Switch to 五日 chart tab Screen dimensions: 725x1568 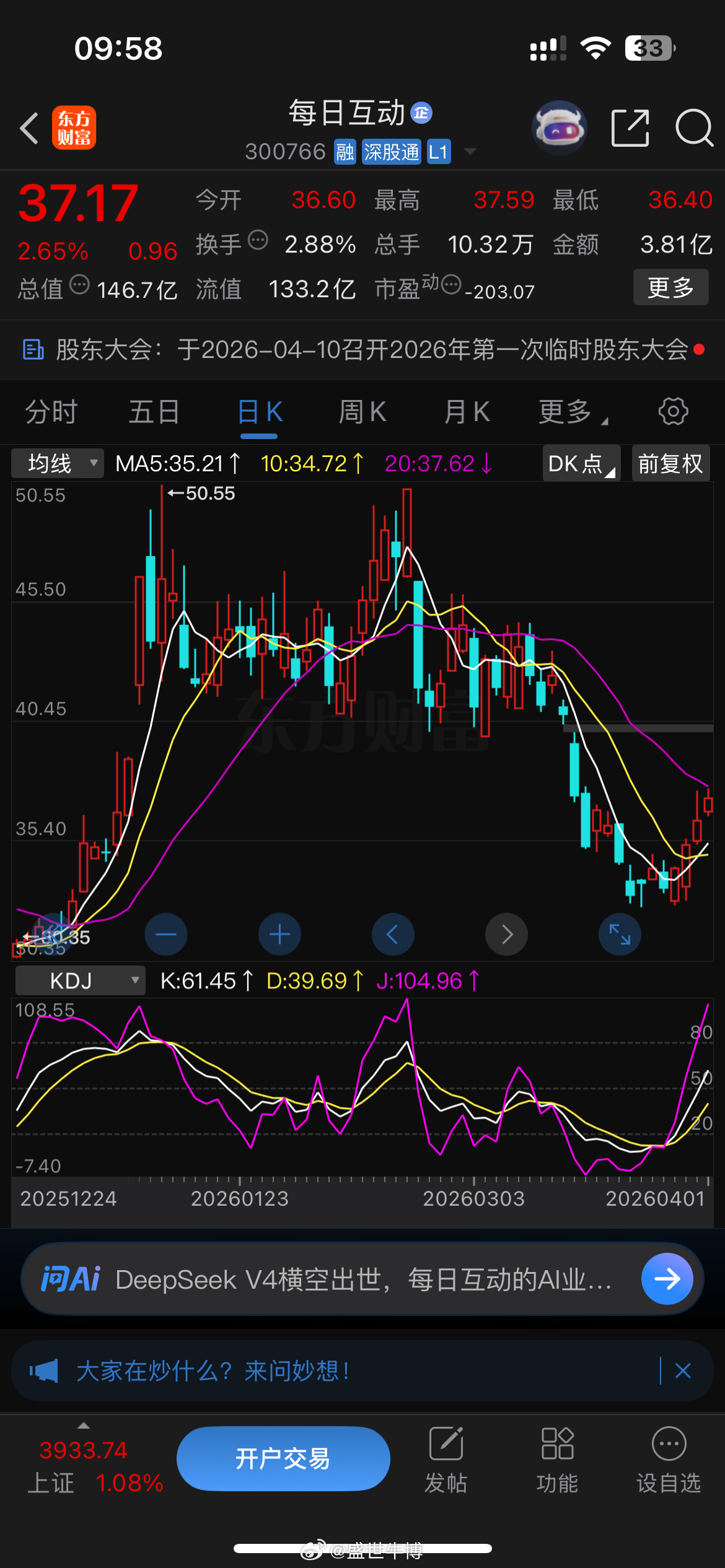point(154,412)
